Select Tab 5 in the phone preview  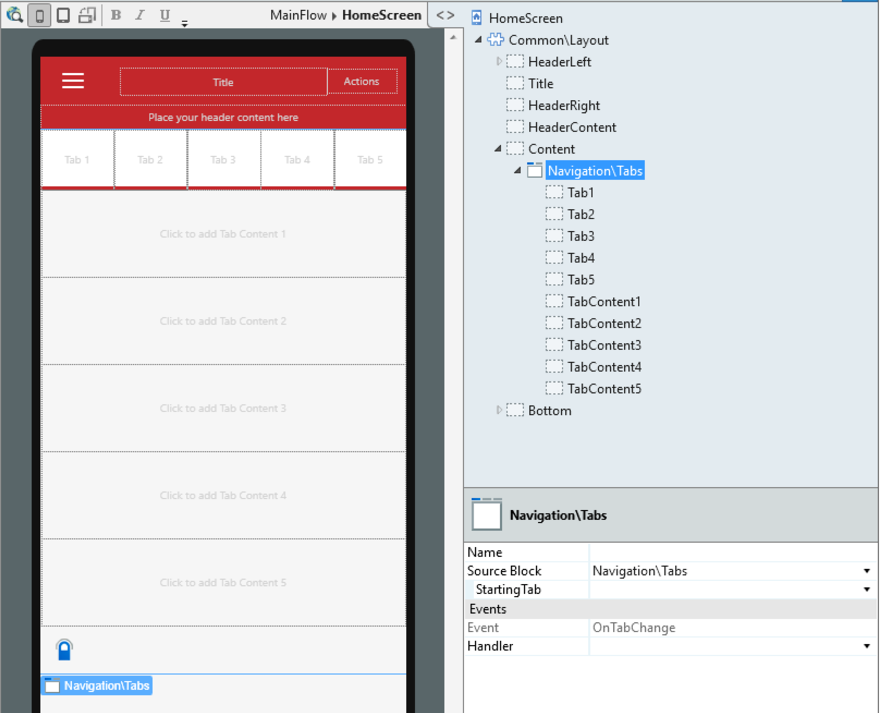(370, 159)
